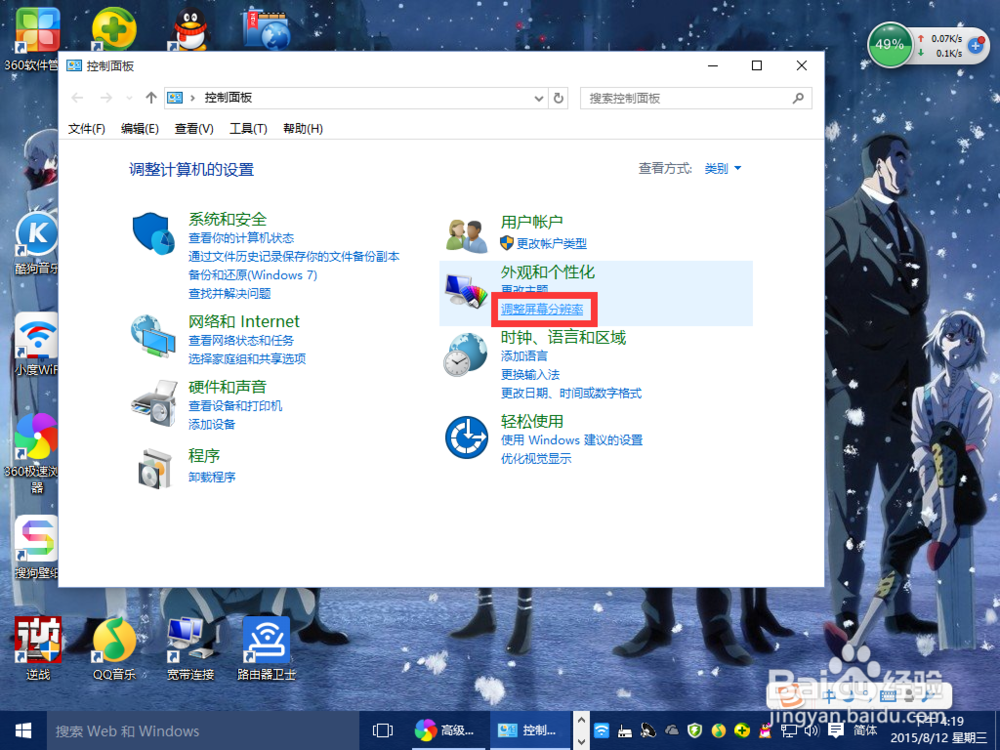The height and width of the screenshot is (750, 1000).
Task: Open the volume icon in system tray
Action: click(x=810, y=731)
